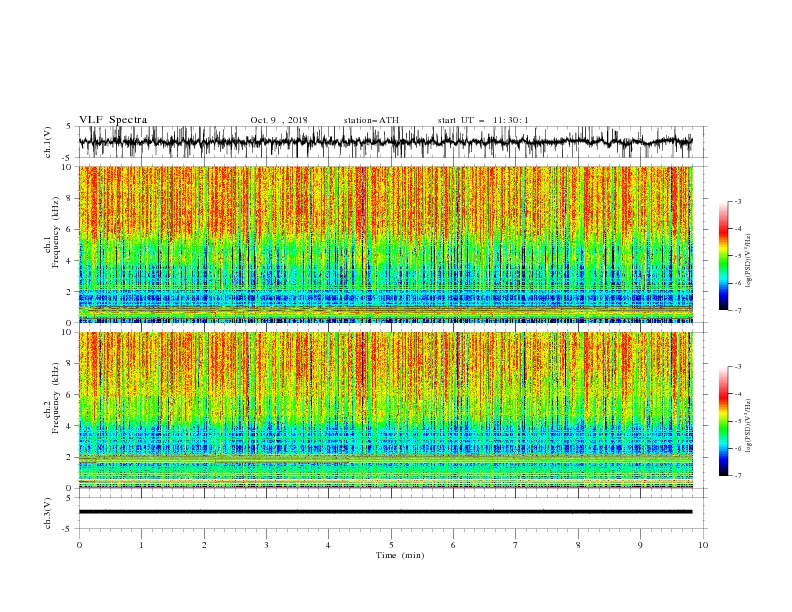The height and width of the screenshot is (612, 792).
Task: Click time axis tick label "1"
Action: click(141, 545)
